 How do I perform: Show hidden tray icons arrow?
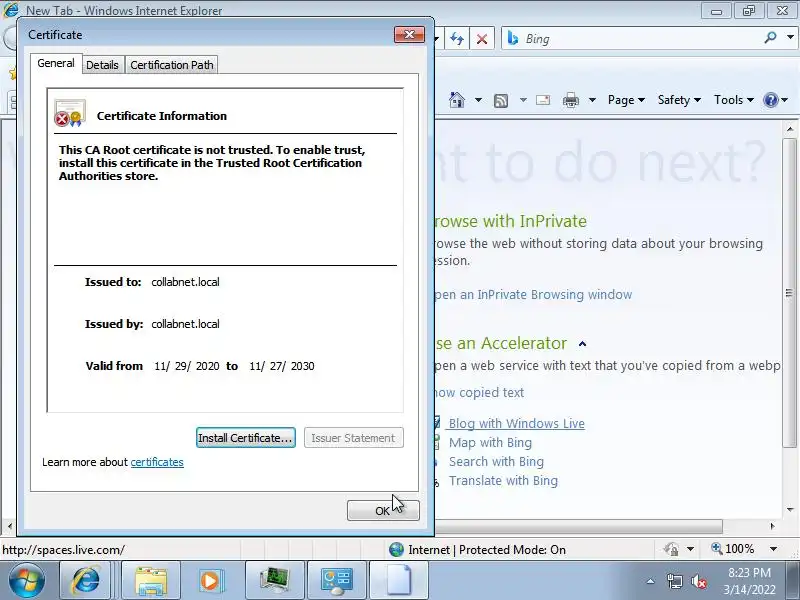(x=650, y=581)
